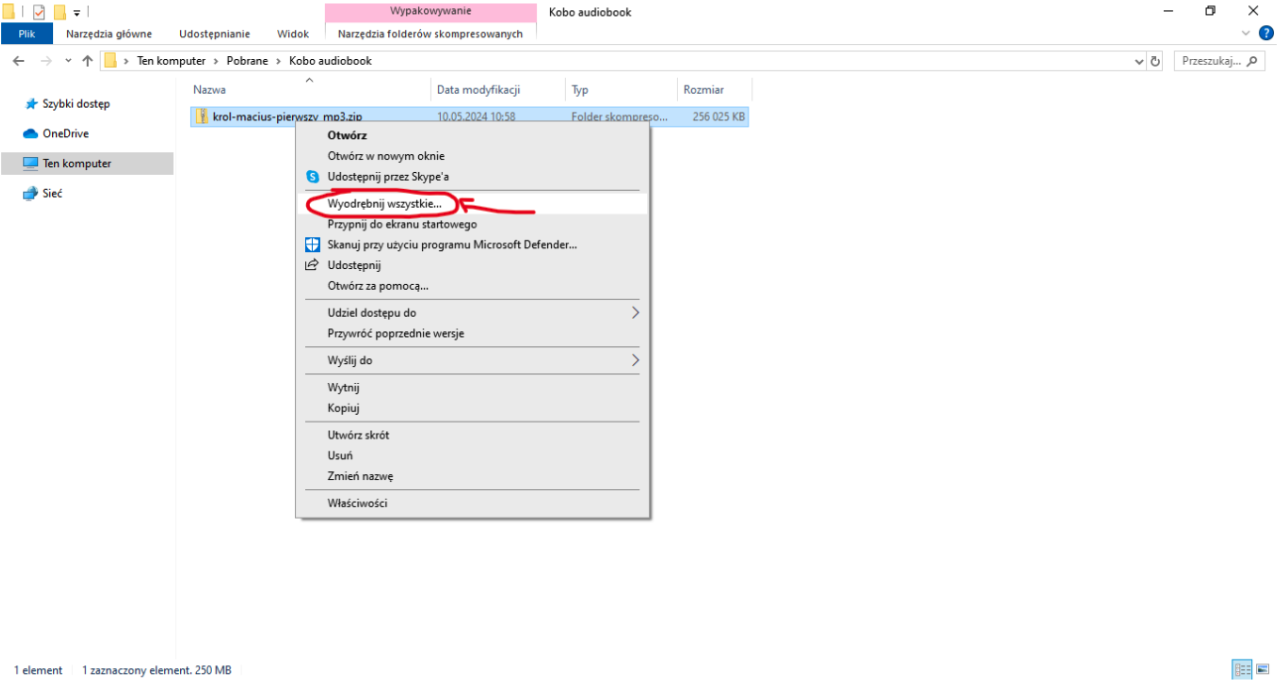This screenshot has height=685, width=1281.
Task: Click the Przeszukaj search field
Action: pyautogui.click(x=1219, y=61)
